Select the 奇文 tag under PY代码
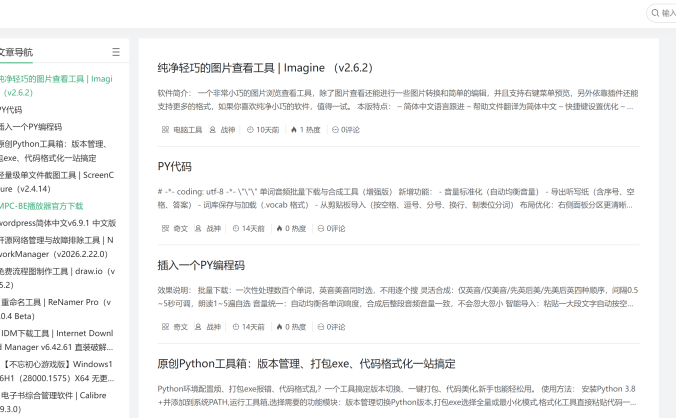 coord(181,228)
